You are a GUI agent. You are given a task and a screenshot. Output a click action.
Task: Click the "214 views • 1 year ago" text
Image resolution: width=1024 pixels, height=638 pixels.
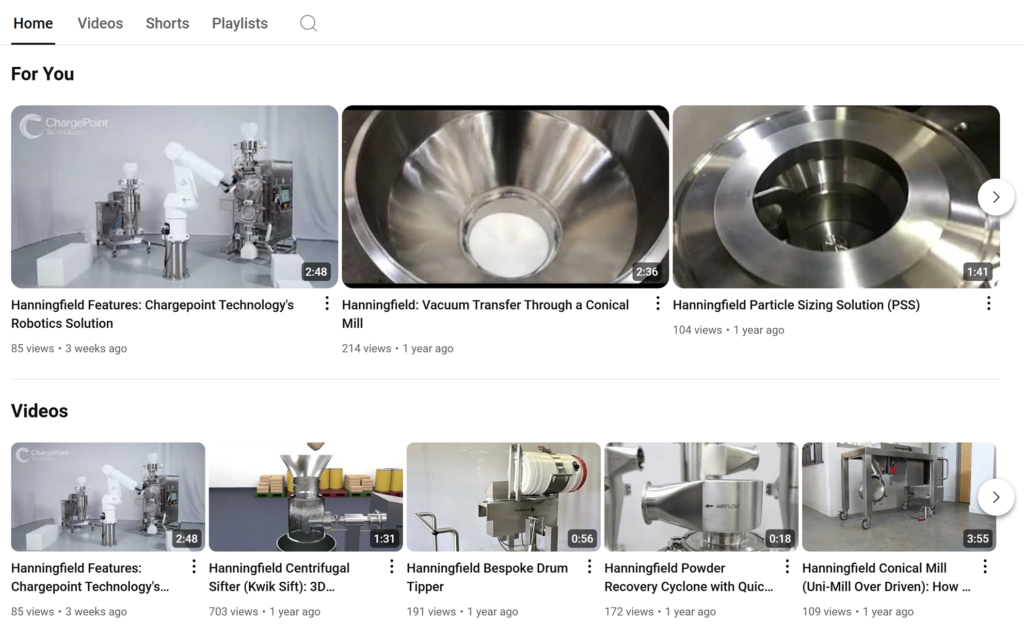398,349
